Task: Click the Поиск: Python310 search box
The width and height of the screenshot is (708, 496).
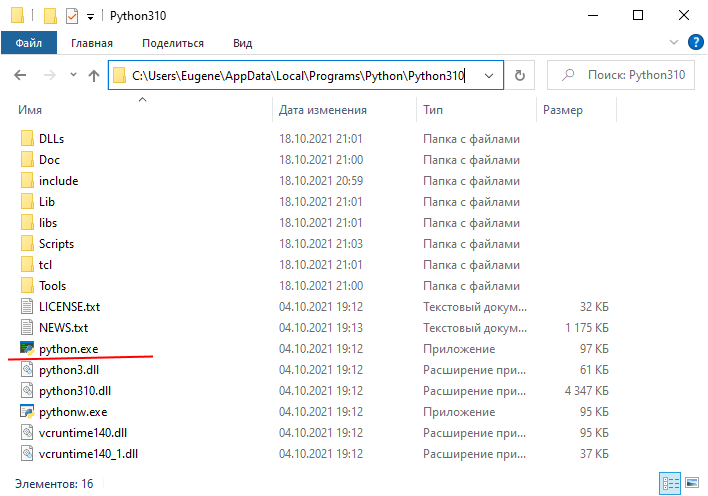Action: 621,75
